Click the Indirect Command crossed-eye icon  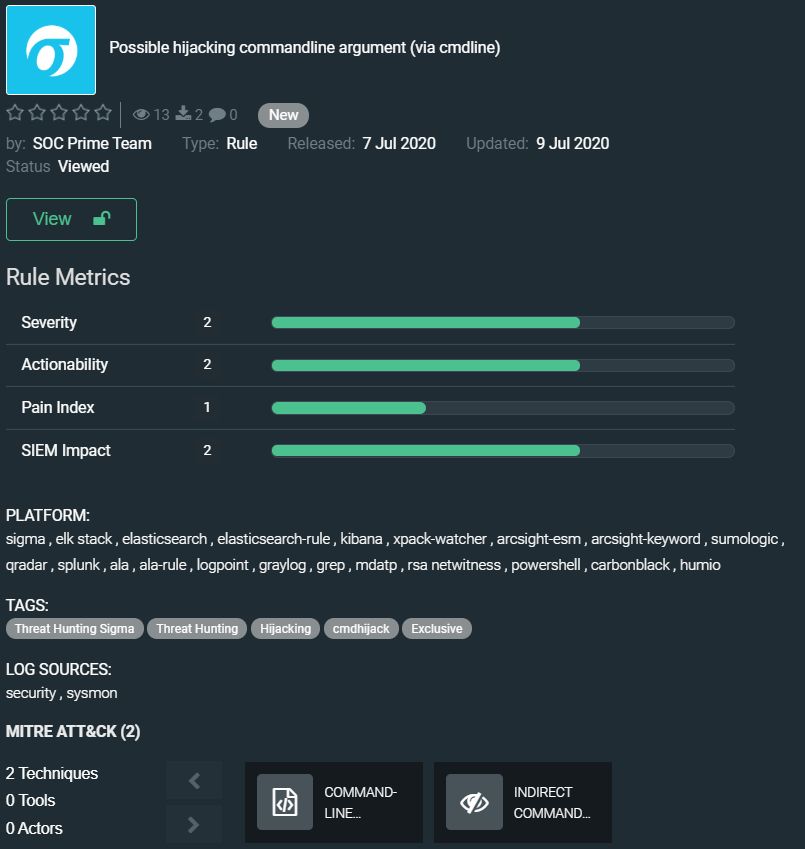tap(474, 802)
